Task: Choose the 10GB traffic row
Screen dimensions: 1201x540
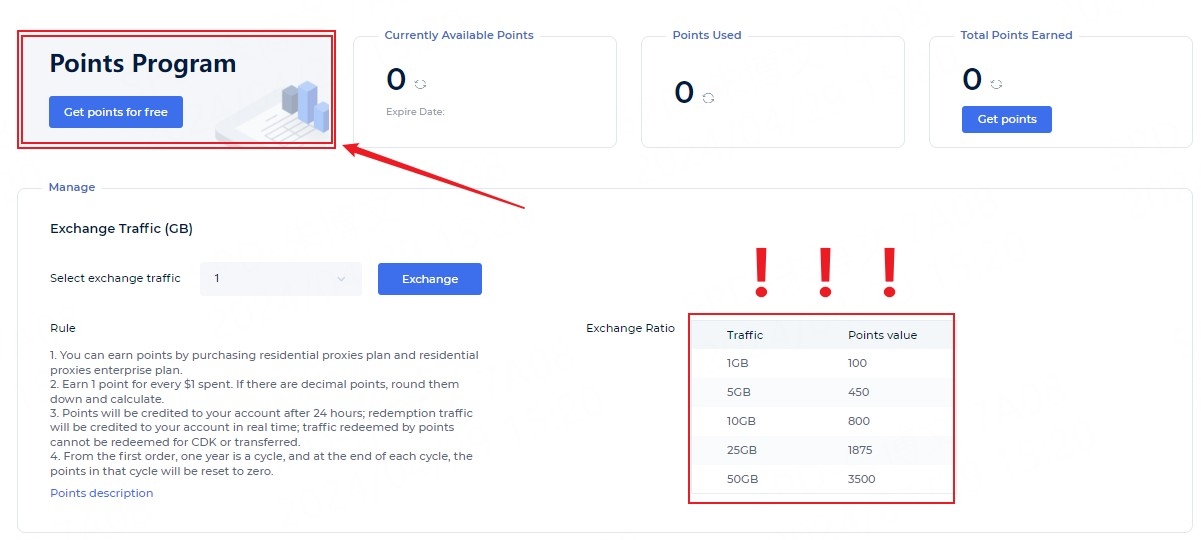Action: [x=821, y=421]
